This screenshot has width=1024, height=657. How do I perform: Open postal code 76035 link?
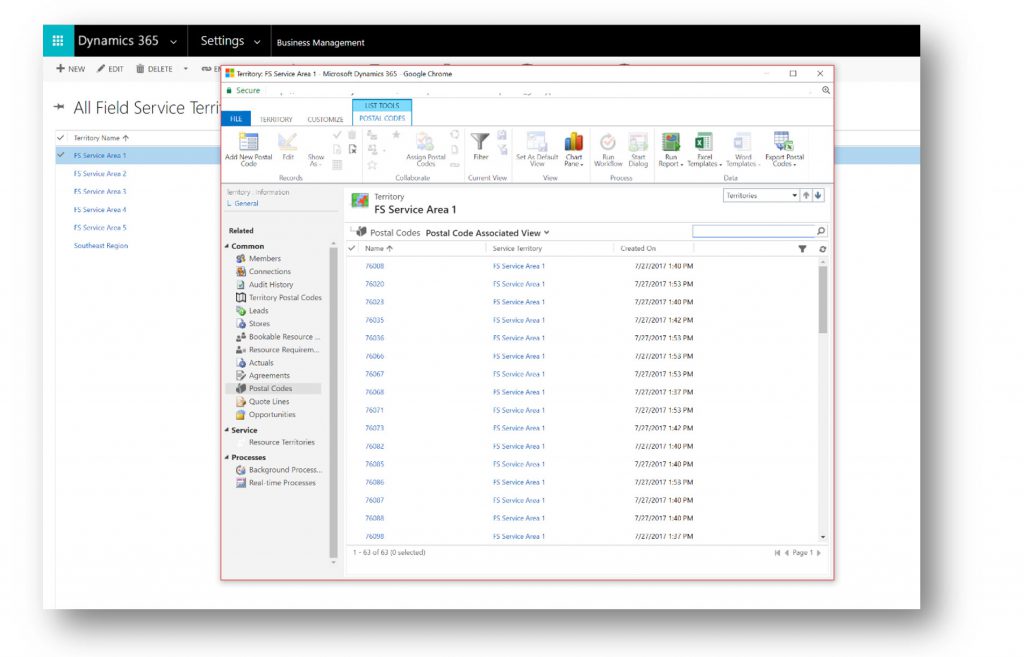coord(374,320)
